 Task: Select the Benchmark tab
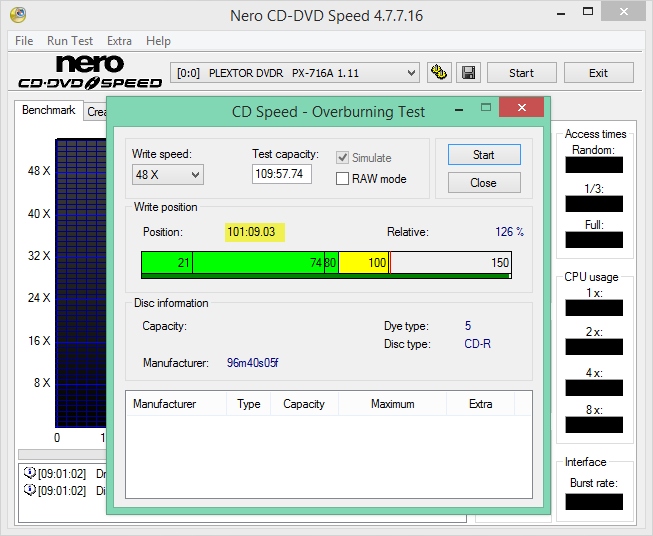(49, 111)
